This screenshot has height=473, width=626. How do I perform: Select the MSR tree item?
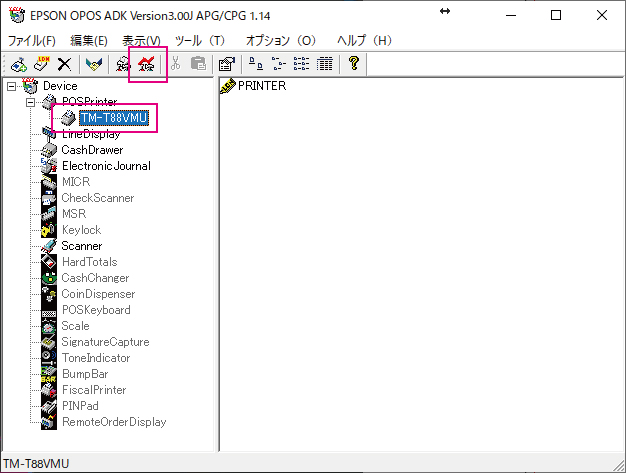point(74,214)
